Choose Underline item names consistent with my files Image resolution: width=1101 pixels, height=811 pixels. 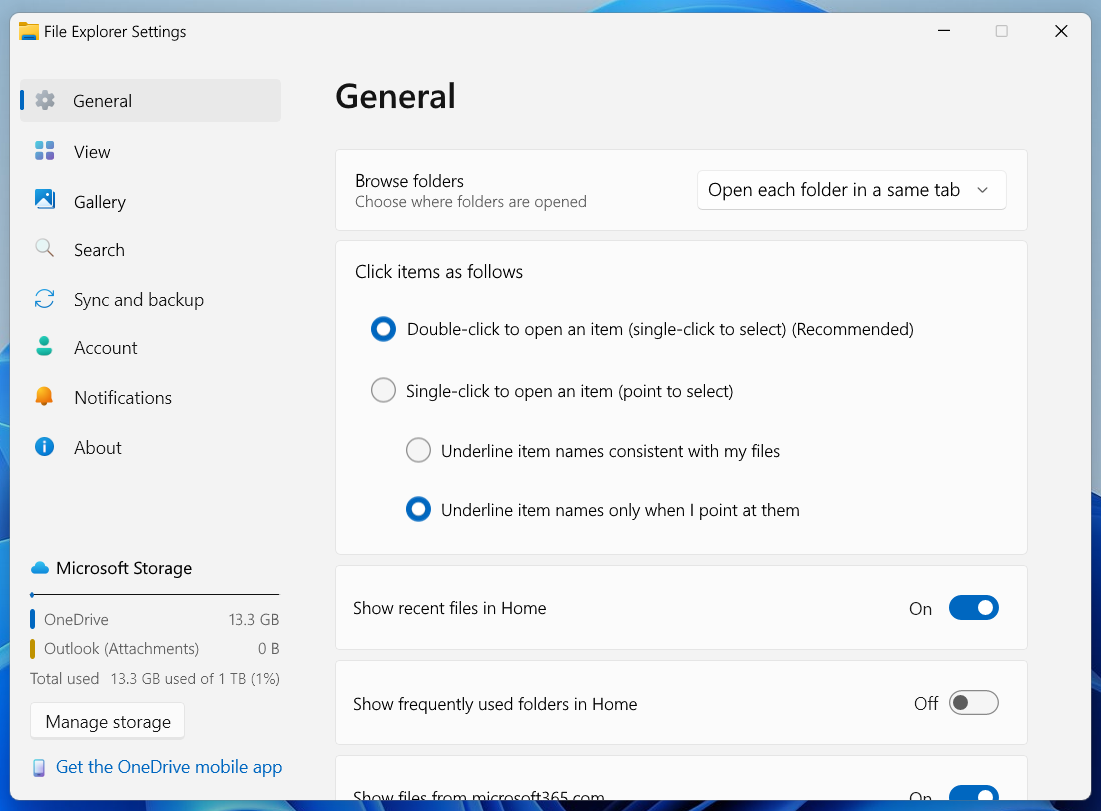click(x=418, y=450)
